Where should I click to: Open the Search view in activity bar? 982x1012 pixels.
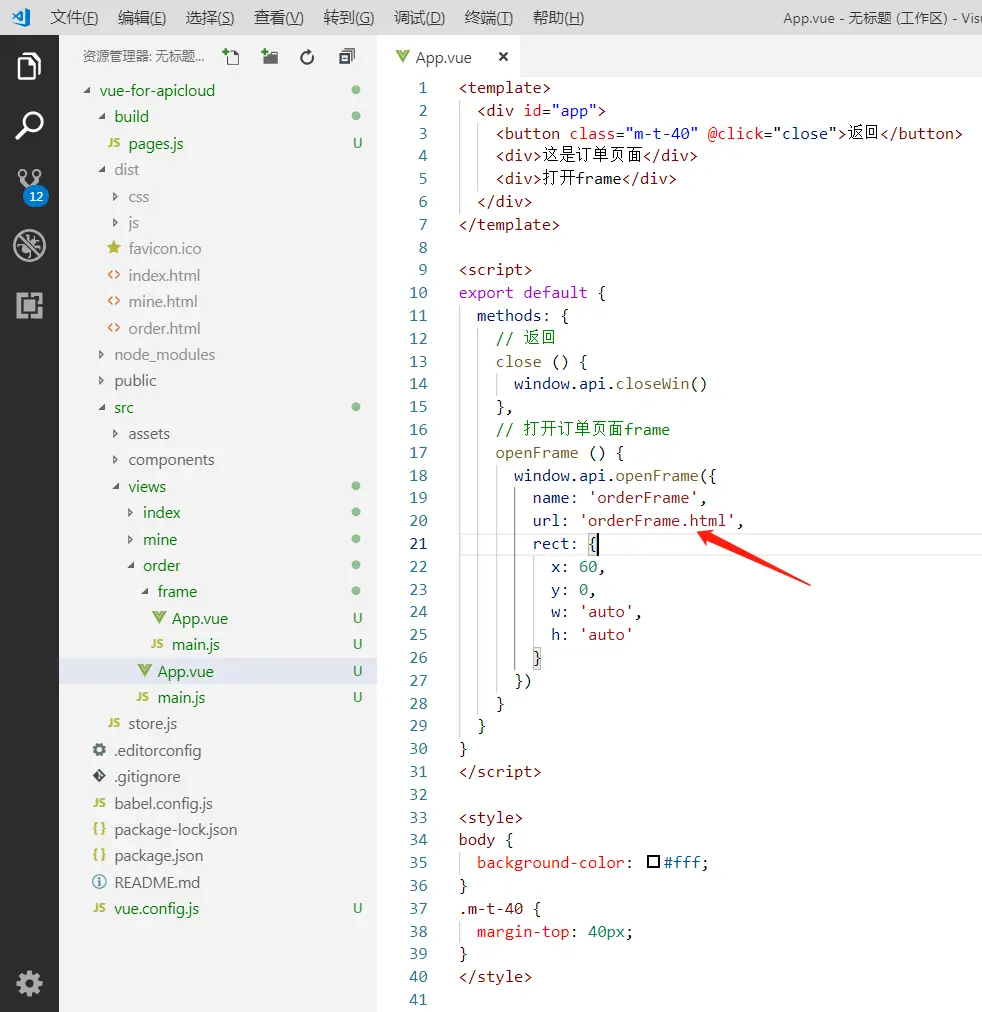coord(29,125)
